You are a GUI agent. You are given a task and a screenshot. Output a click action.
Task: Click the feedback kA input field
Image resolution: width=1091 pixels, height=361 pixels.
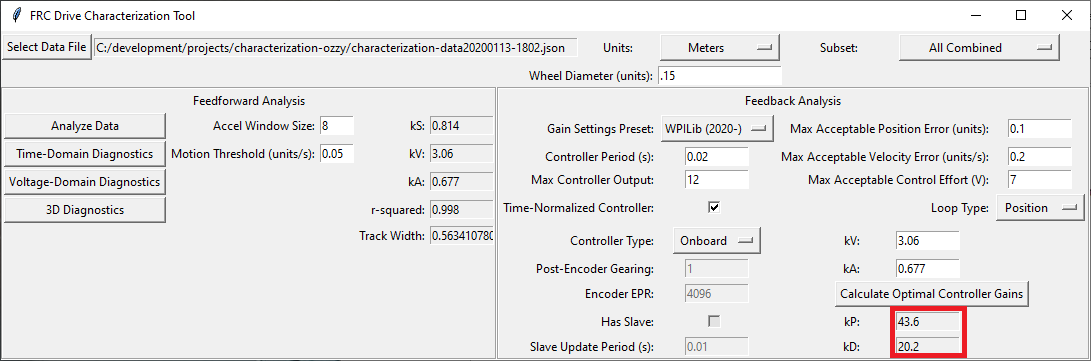pos(927,268)
